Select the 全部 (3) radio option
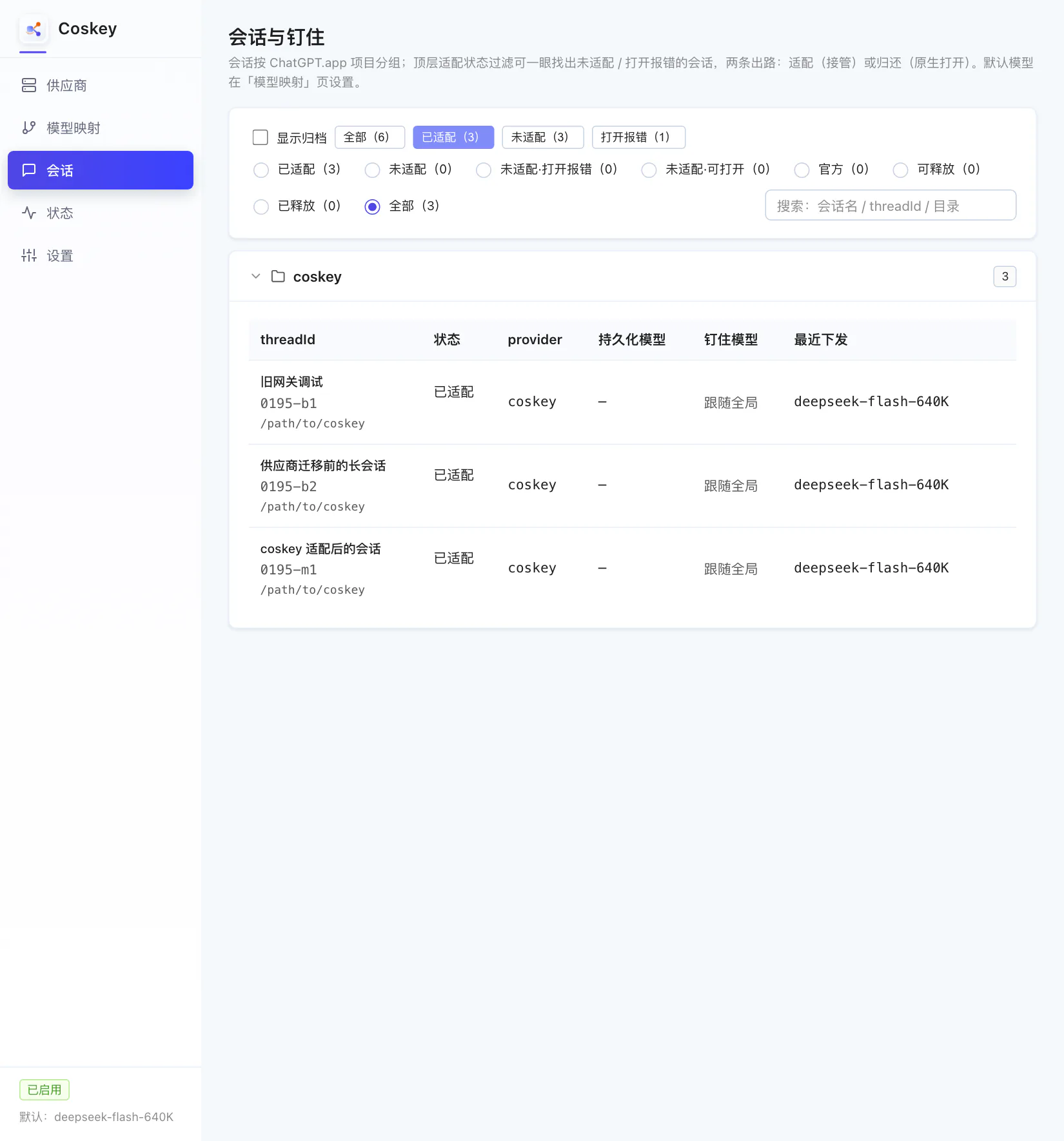 [373, 207]
